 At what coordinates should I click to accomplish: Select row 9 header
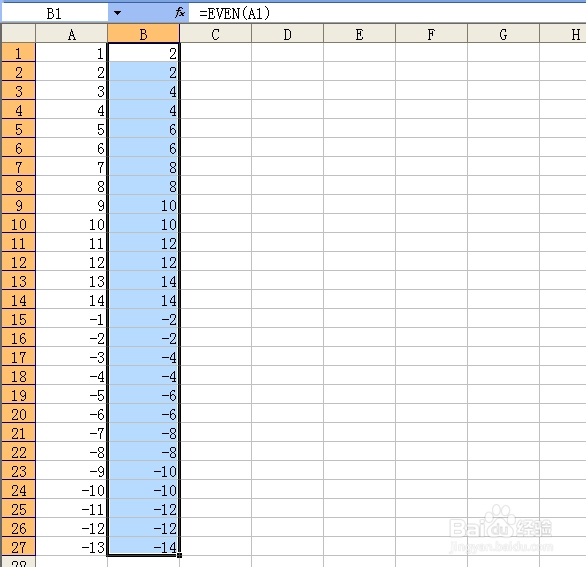[x=18, y=204]
